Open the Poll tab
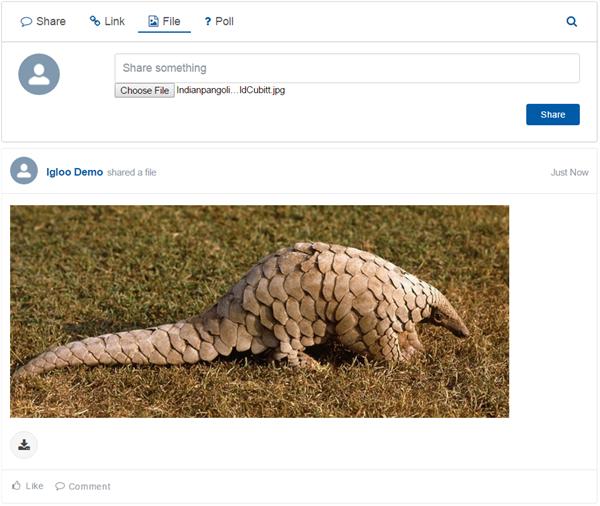This screenshot has height=506, width=600. (219, 21)
